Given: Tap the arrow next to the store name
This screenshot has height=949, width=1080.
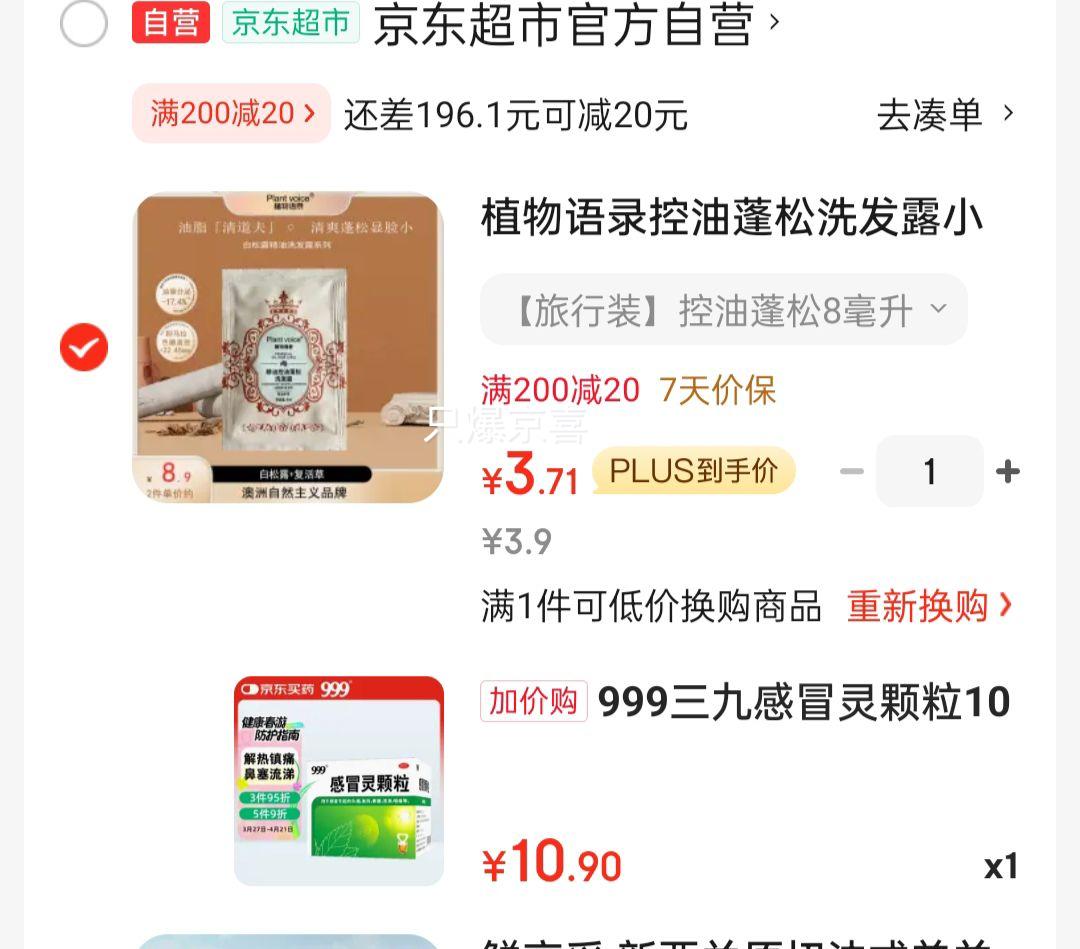Looking at the screenshot, I should click(x=774, y=22).
